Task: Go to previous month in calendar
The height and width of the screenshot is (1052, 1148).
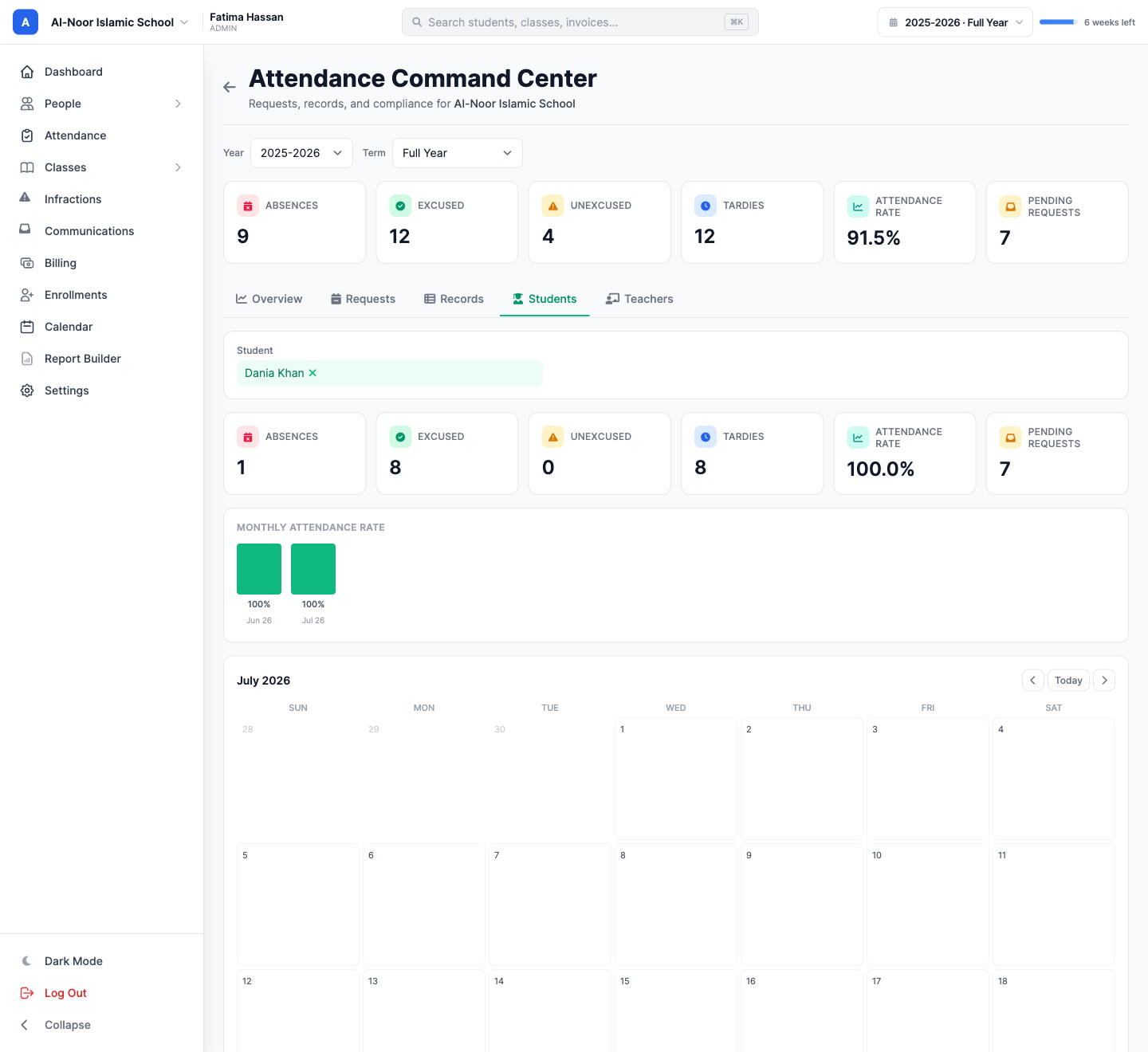Action: (1033, 680)
